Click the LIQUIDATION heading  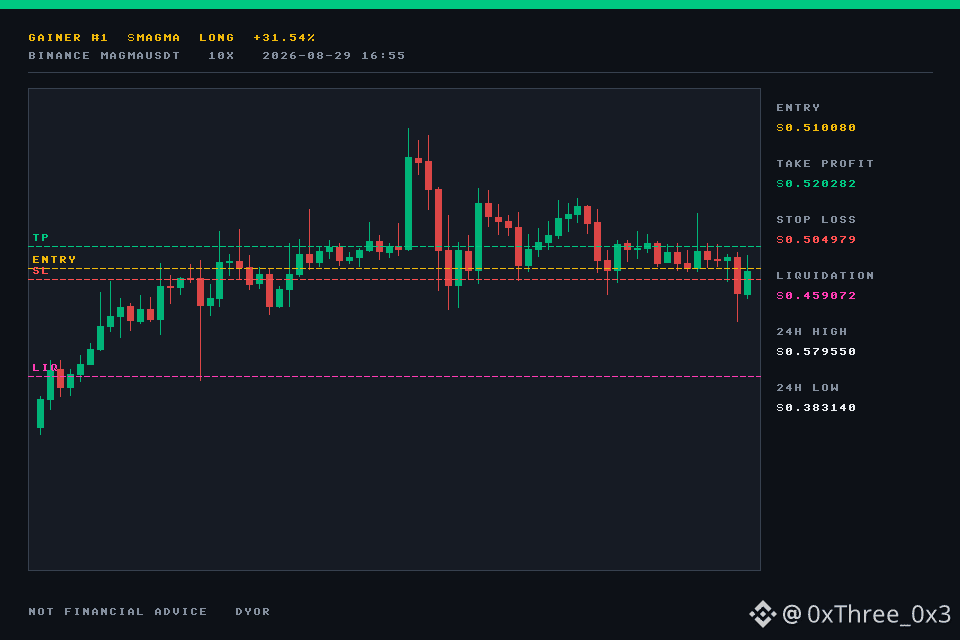(825, 276)
